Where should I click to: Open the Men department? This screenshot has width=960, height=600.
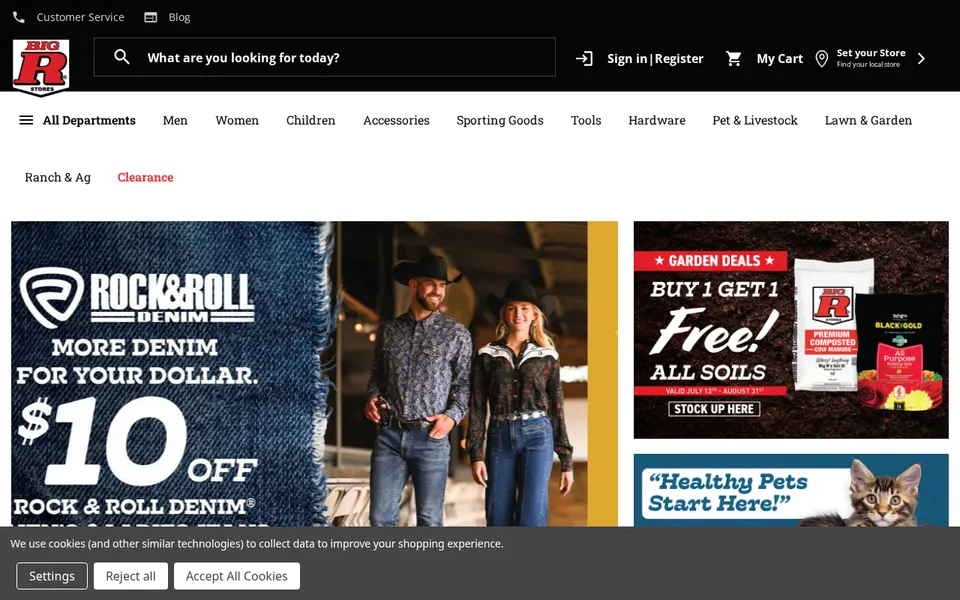click(175, 120)
